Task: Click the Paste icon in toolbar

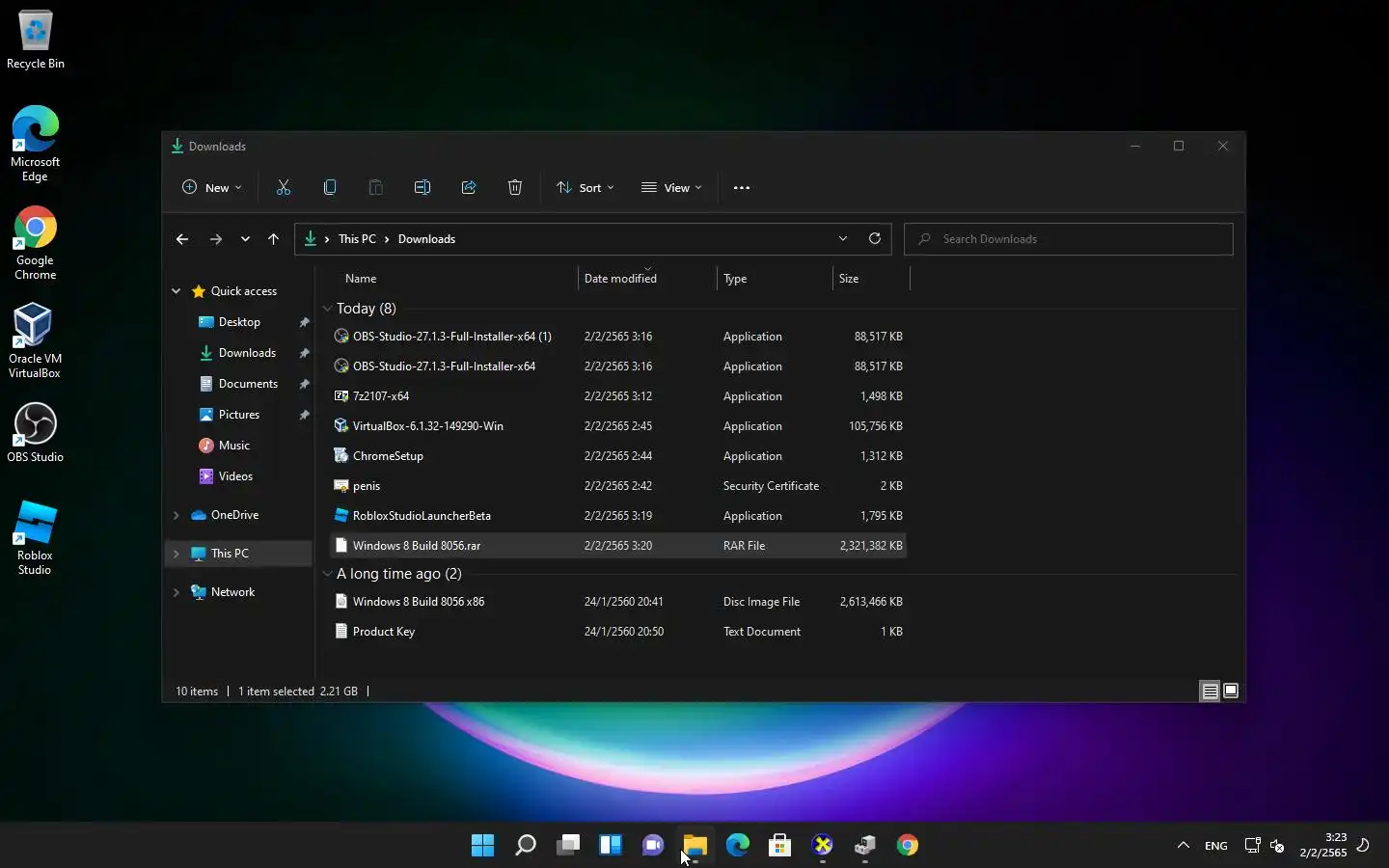Action: click(376, 188)
